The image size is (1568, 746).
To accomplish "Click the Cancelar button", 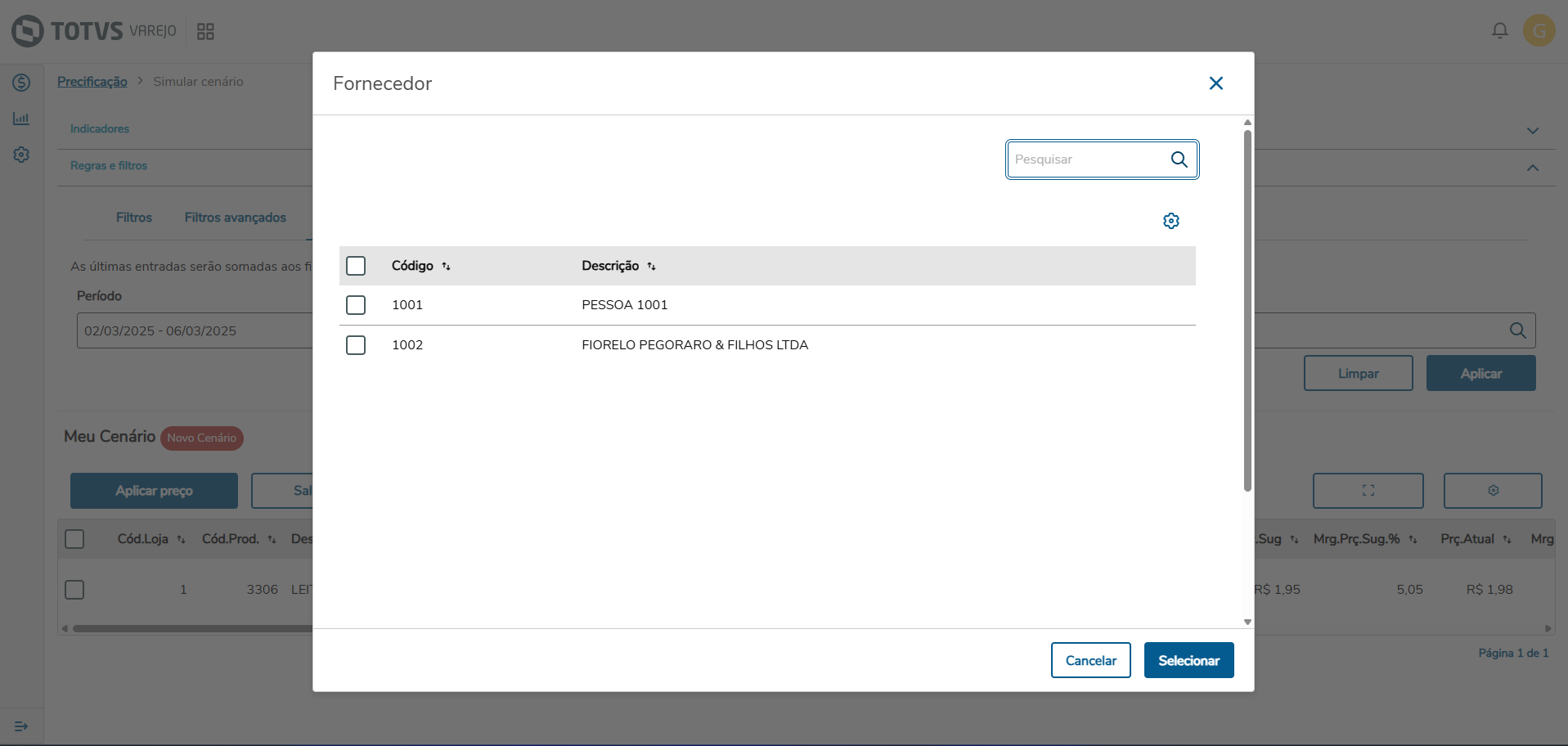I will pyautogui.click(x=1090, y=660).
